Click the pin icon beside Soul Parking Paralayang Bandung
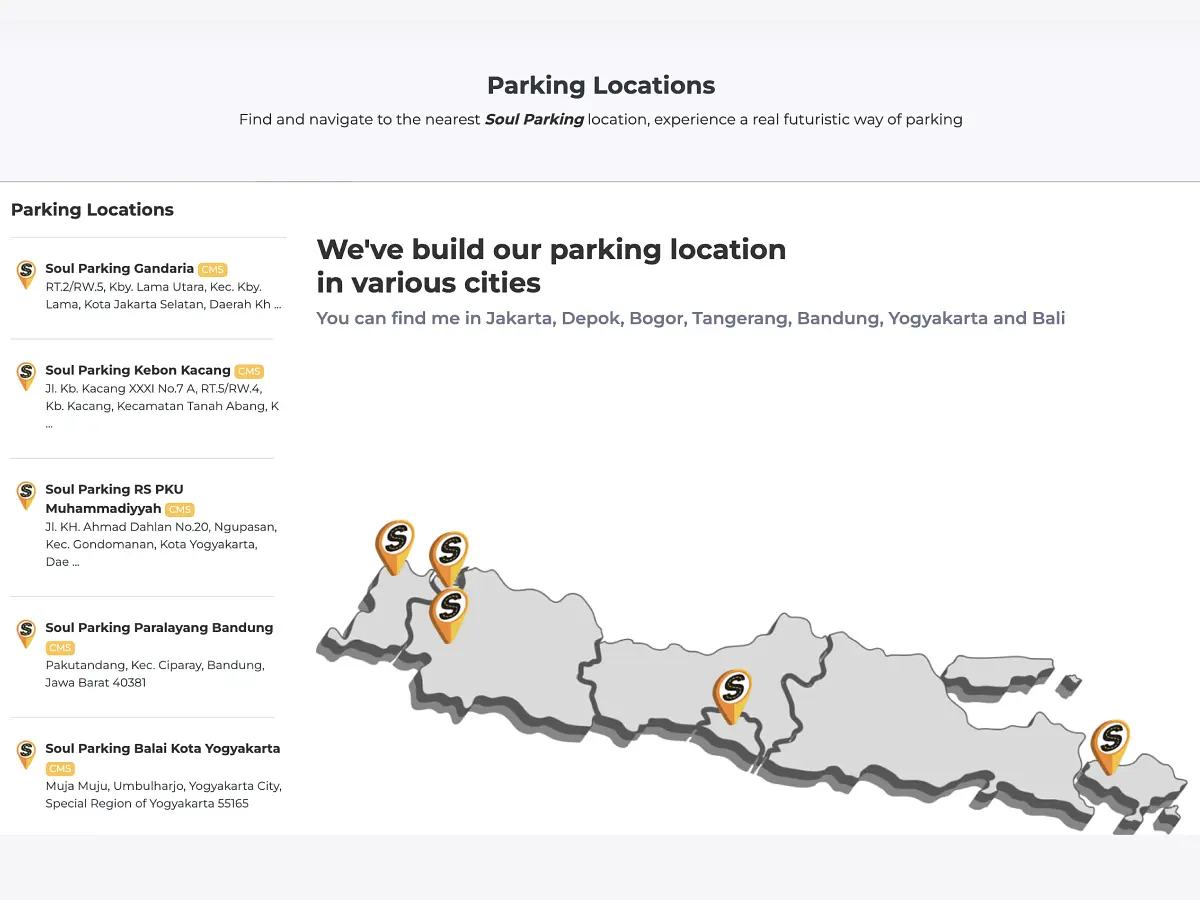The height and width of the screenshot is (900, 1200). pyautogui.click(x=26, y=634)
